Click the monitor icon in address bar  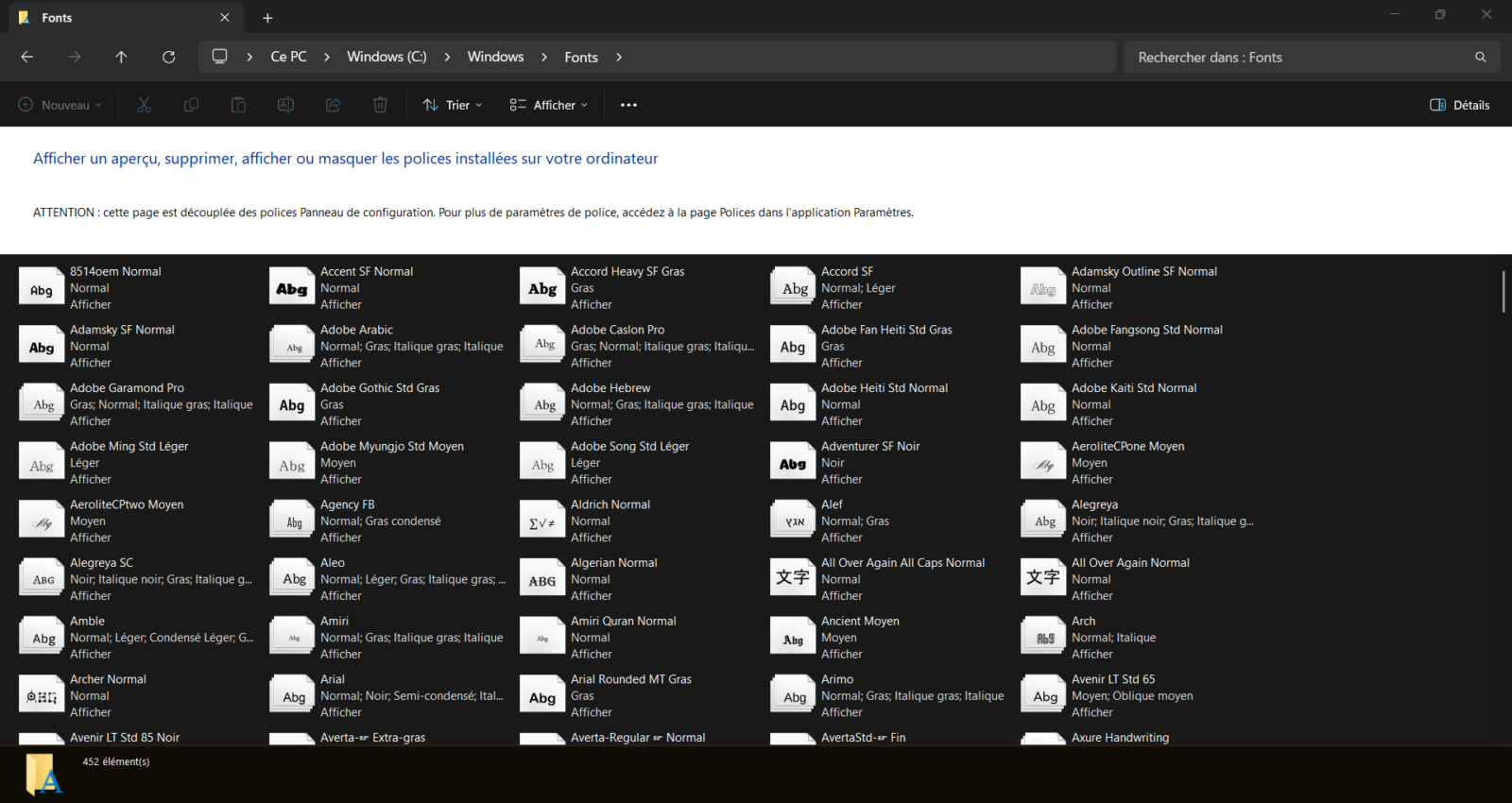pyautogui.click(x=219, y=57)
